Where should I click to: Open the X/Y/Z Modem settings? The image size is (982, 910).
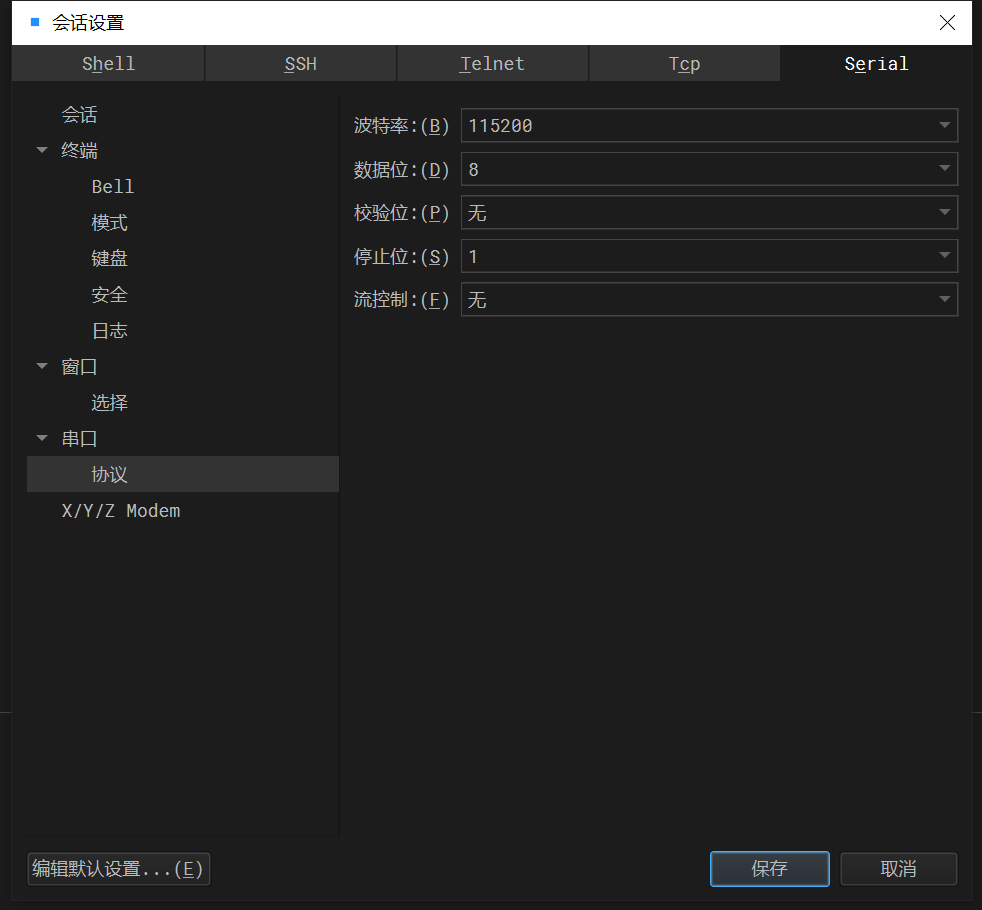(121, 510)
